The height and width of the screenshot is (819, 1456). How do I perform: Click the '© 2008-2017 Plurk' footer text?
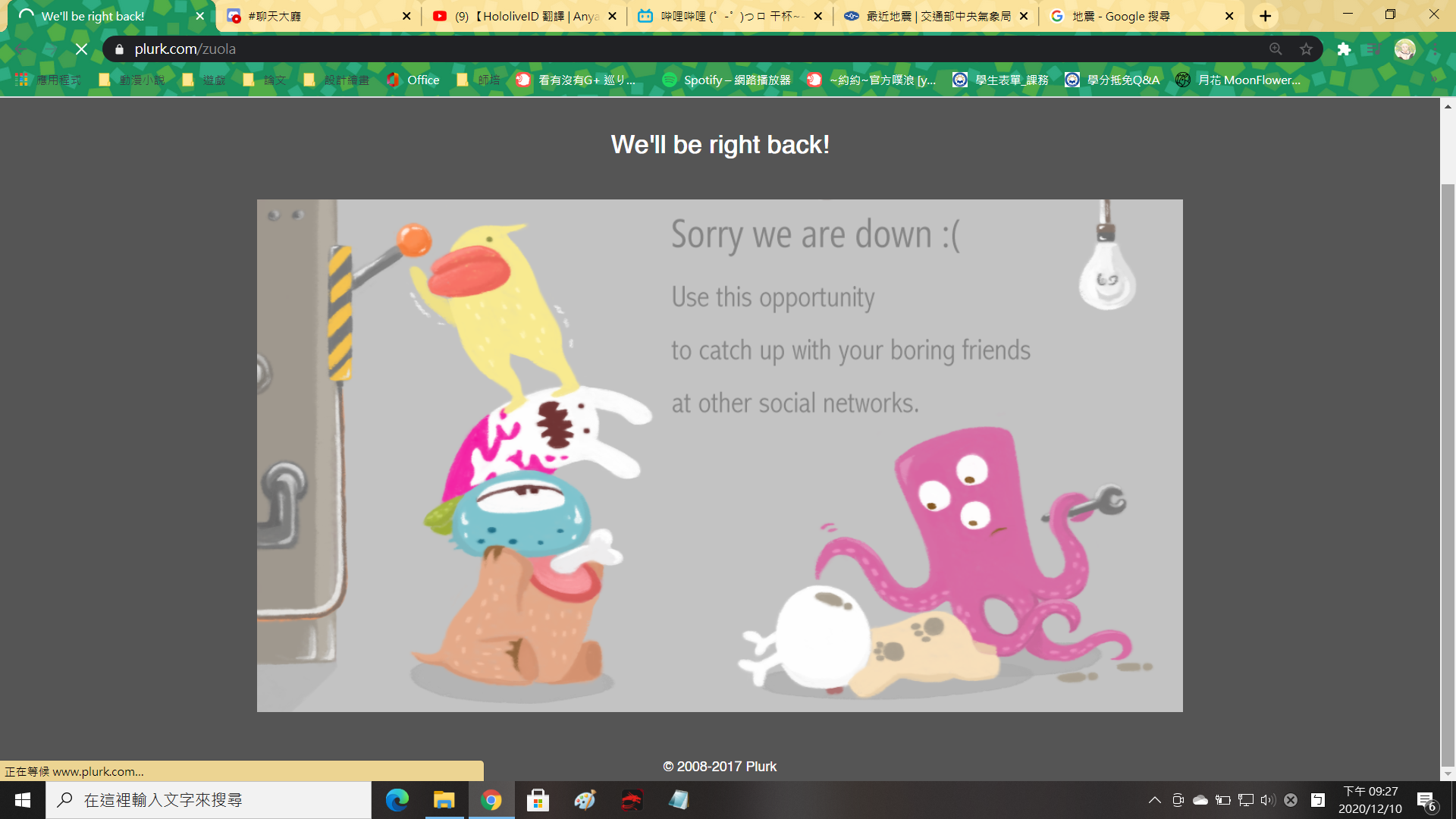(720, 767)
